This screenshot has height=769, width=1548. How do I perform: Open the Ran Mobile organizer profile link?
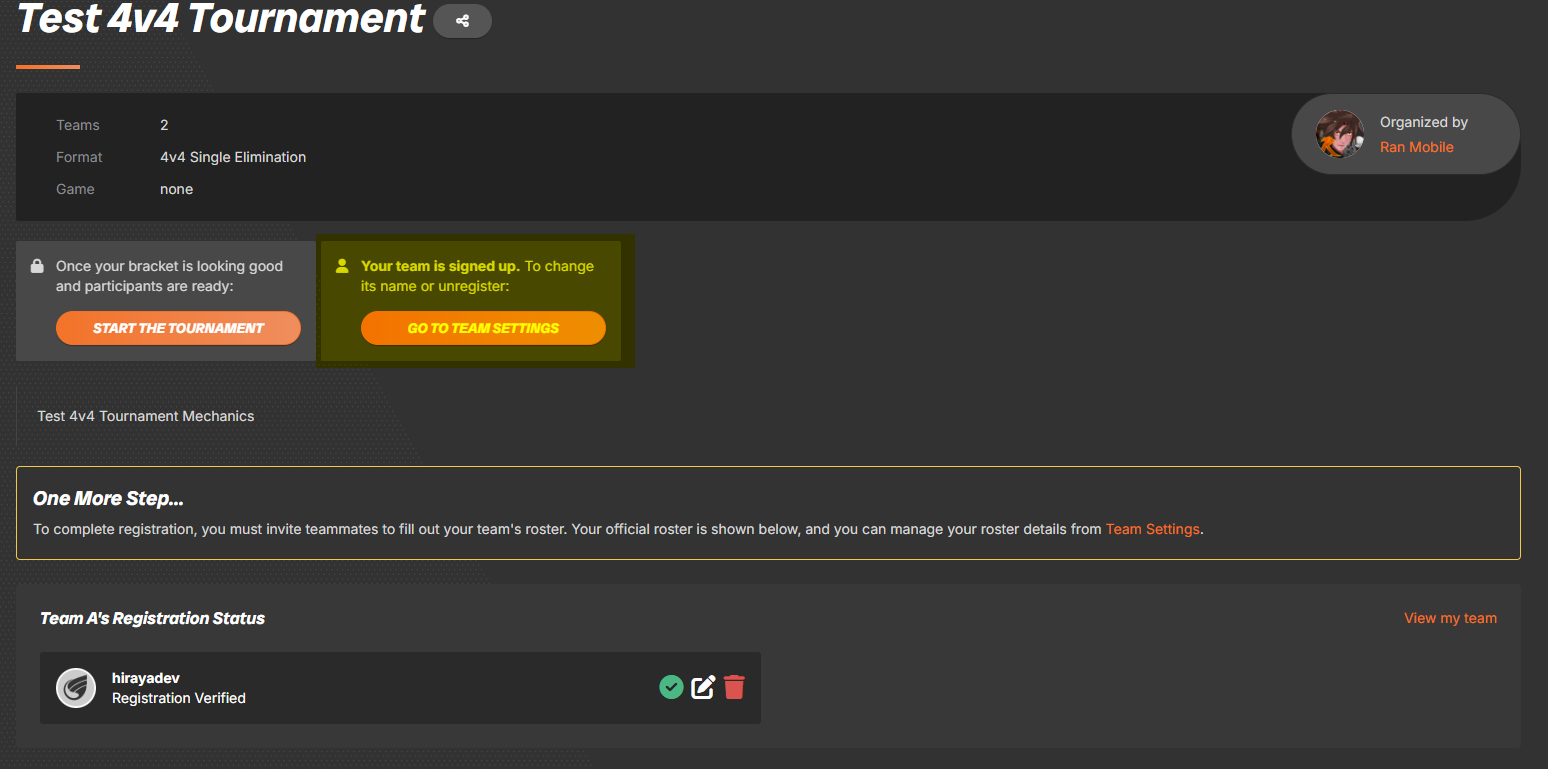coord(1416,147)
